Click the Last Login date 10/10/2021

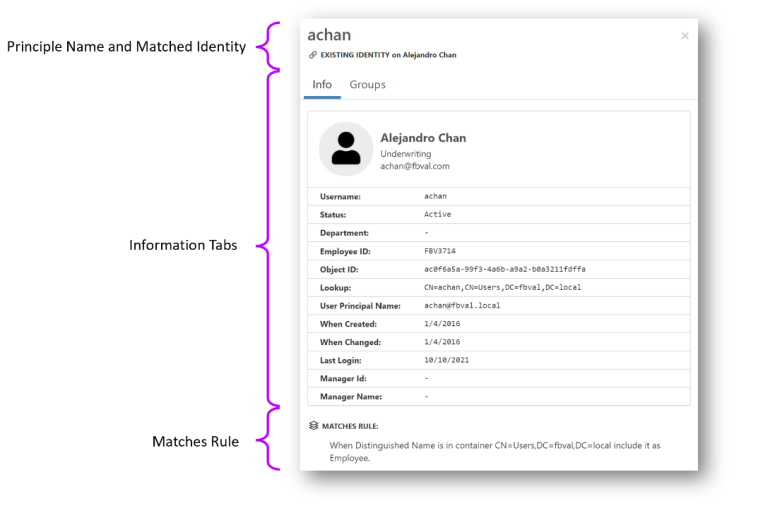coord(446,360)
